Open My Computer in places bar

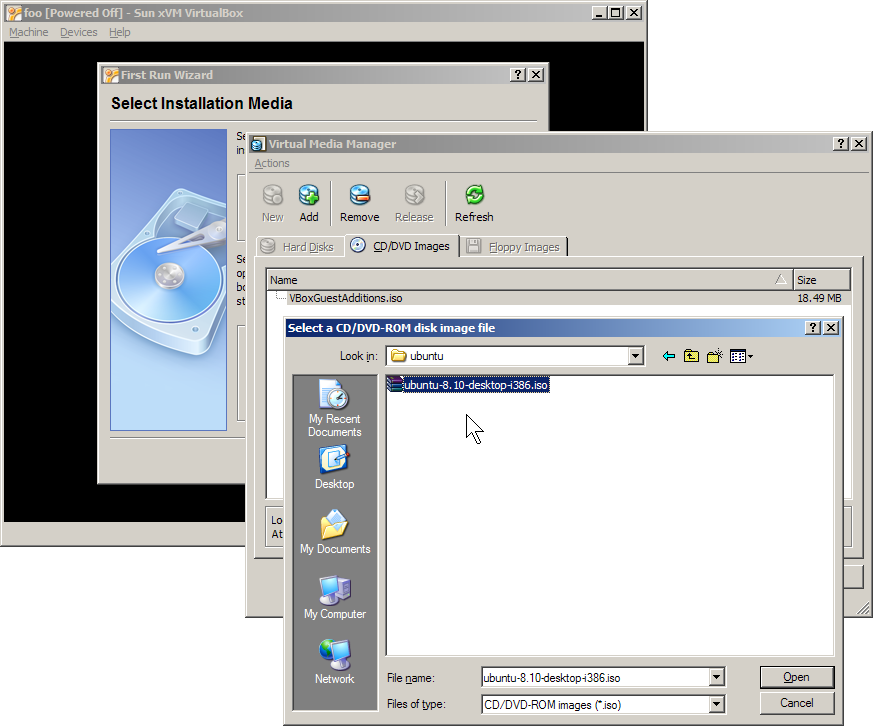pyautogui.click(x=335, y=597)
